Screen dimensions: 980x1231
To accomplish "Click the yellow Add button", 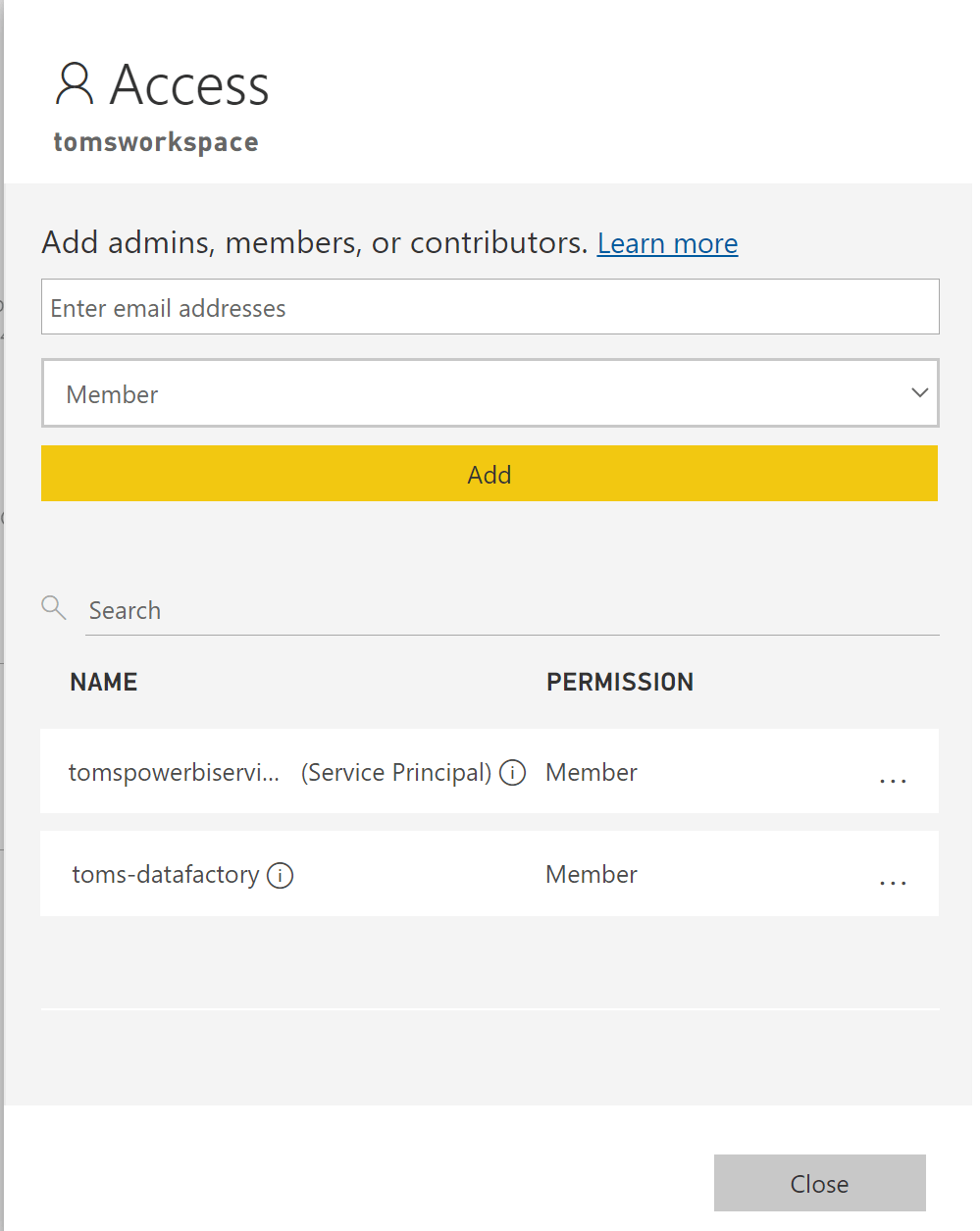I will click(490, 474).
